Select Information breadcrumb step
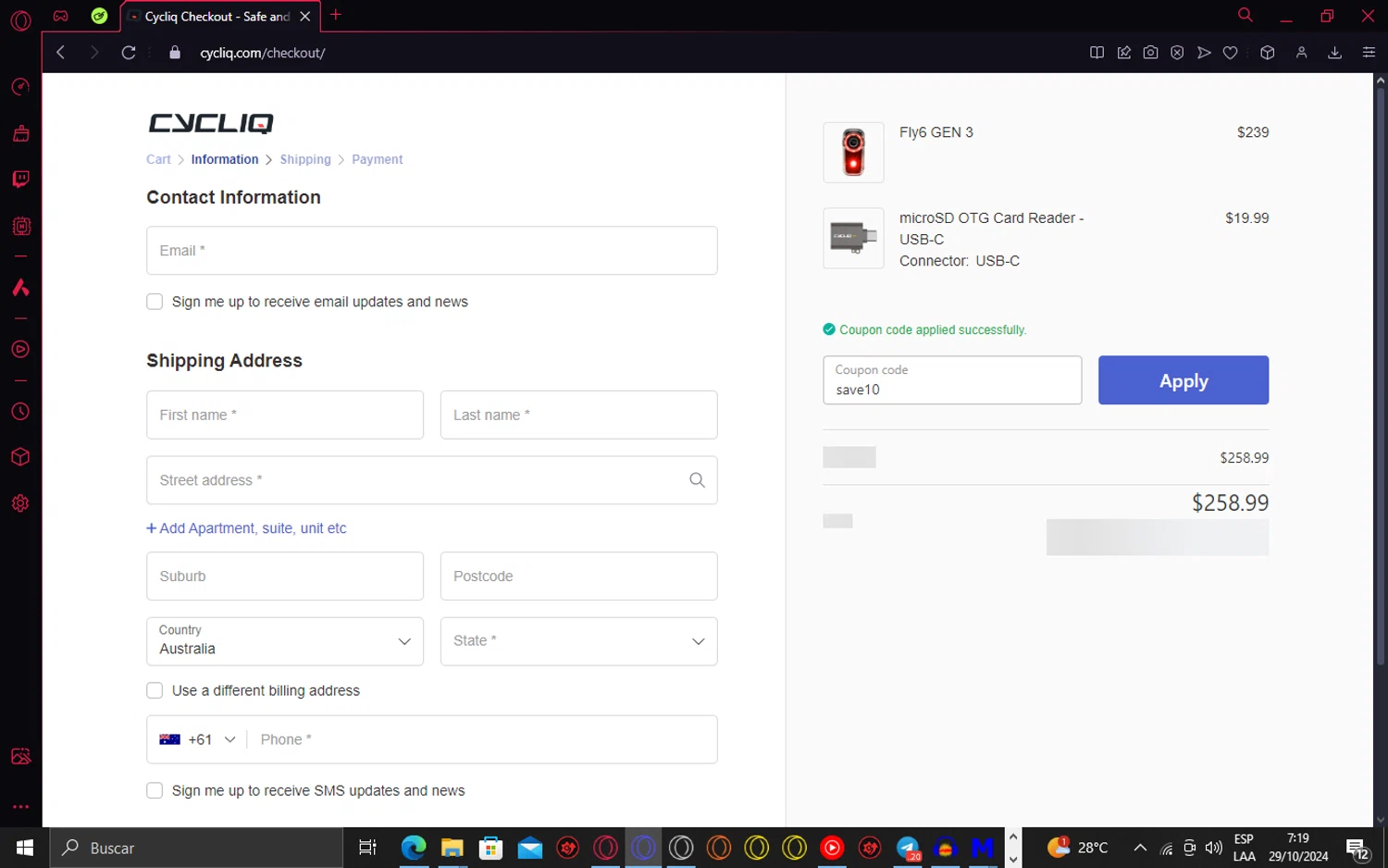Screen dimensions: 1388x868 click(225, 159)
